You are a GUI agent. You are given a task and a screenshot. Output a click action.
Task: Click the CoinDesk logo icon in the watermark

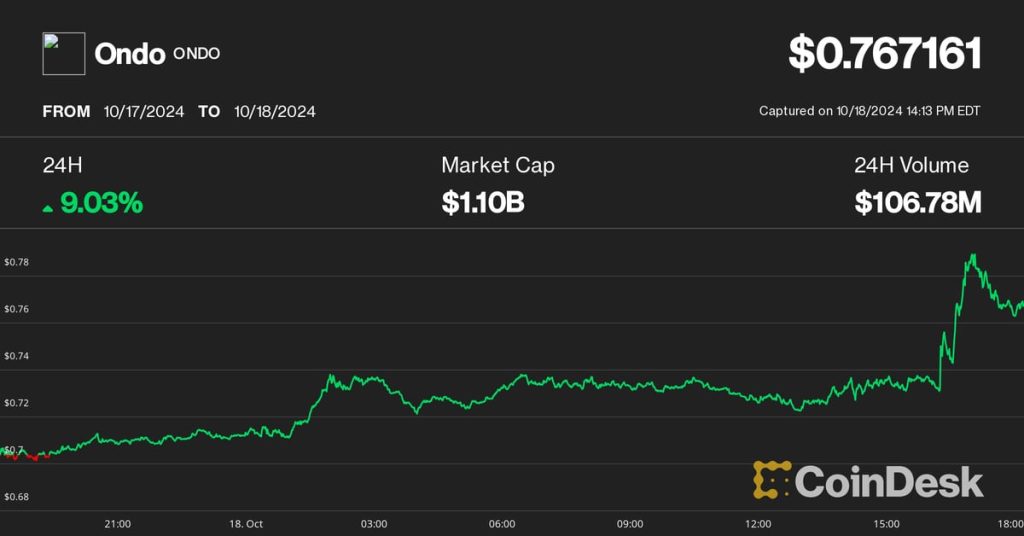[772, 481]
